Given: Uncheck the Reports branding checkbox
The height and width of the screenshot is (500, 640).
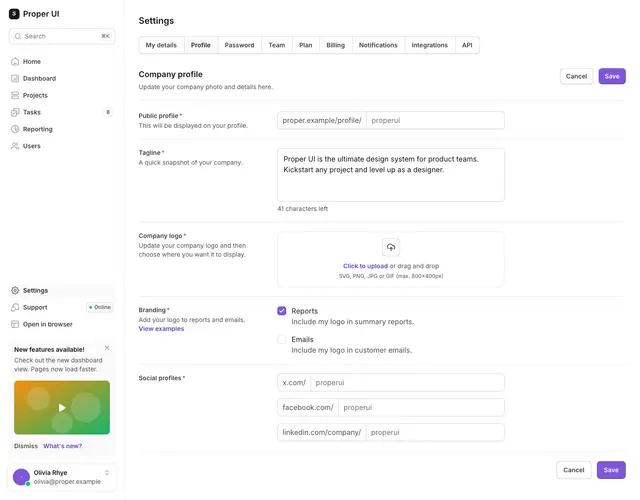Looking at the screenshot, I should point(282,311).
